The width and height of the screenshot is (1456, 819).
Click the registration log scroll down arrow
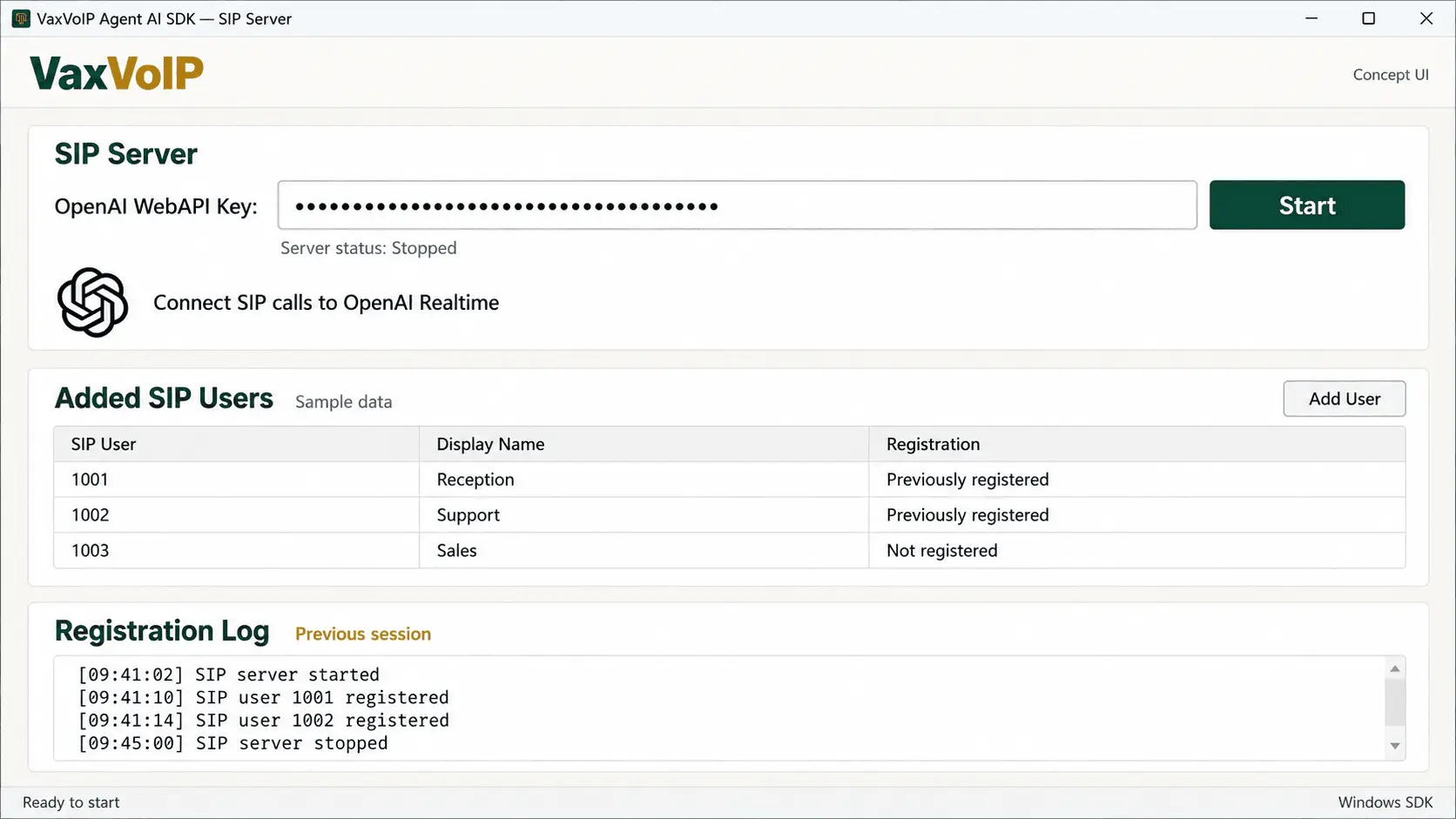(x=1395, y=746)
